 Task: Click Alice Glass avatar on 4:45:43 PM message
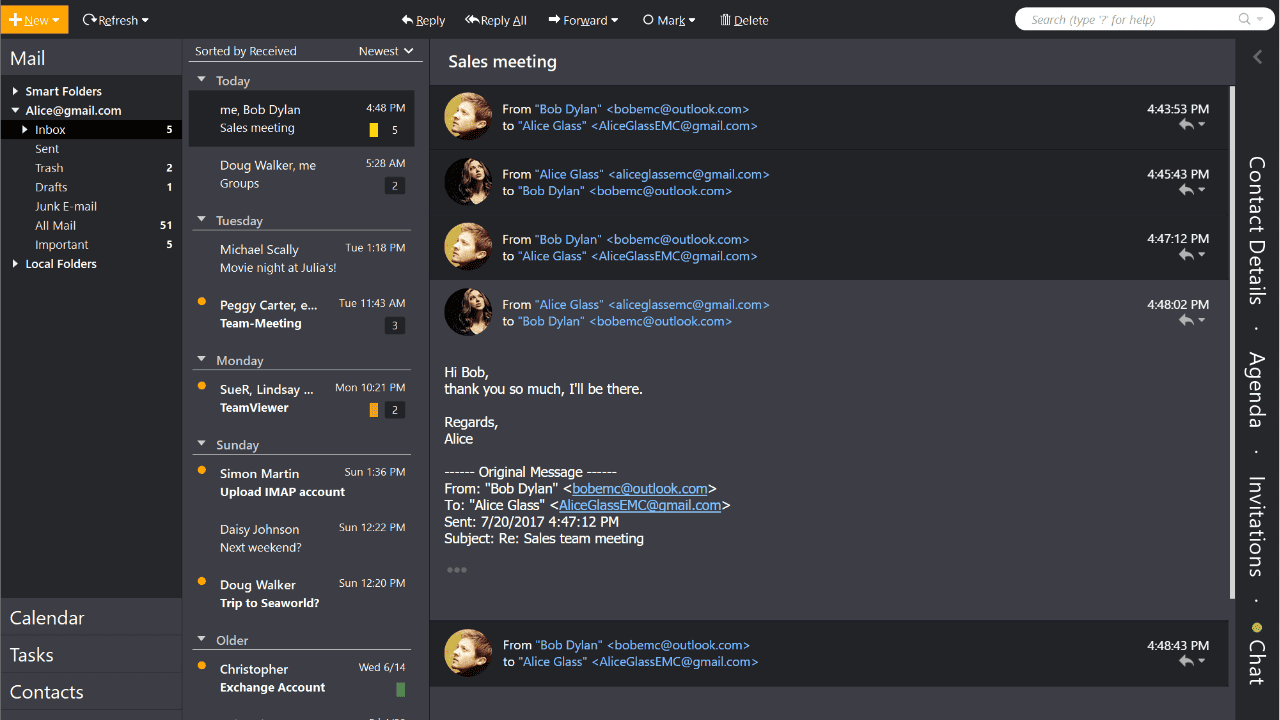tap(468, 182)
